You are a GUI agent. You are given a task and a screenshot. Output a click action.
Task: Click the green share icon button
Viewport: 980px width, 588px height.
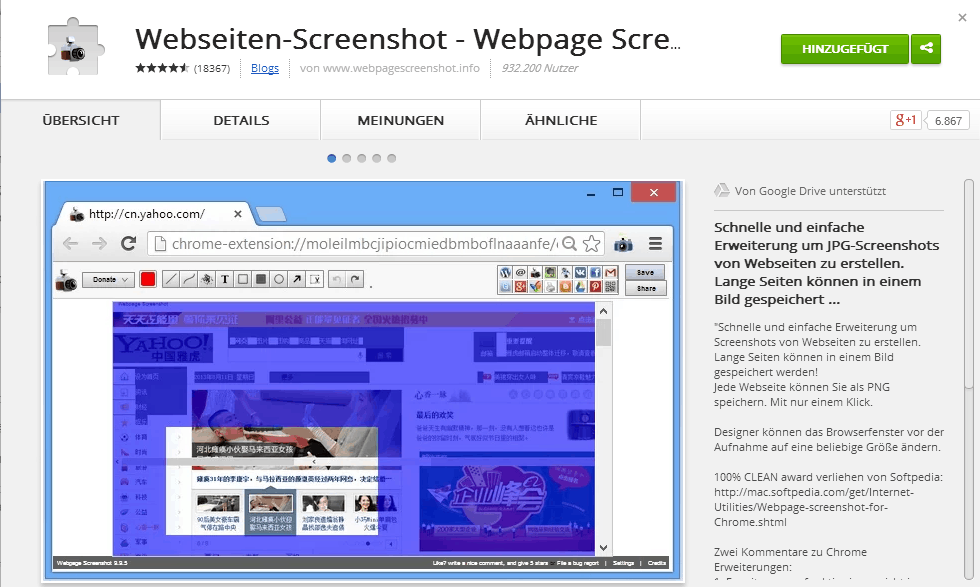coord(926,49)
